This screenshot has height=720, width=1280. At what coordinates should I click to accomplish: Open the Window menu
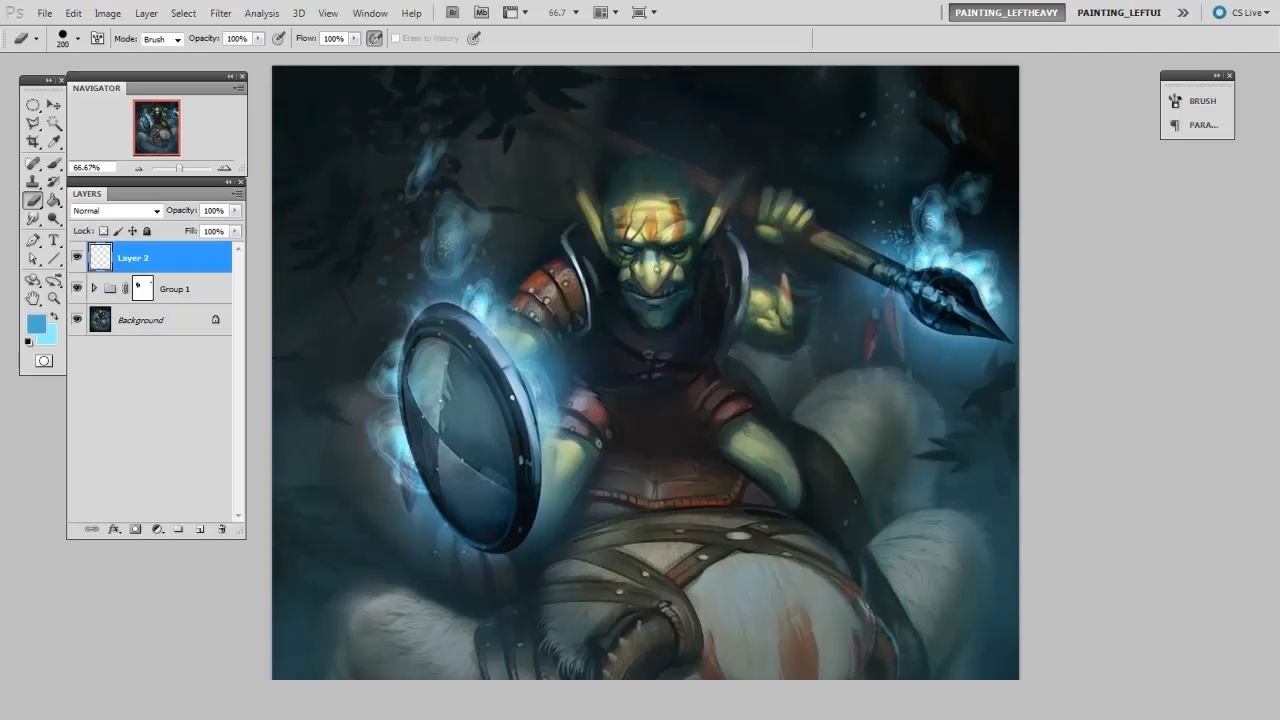(x=370, y=13)
